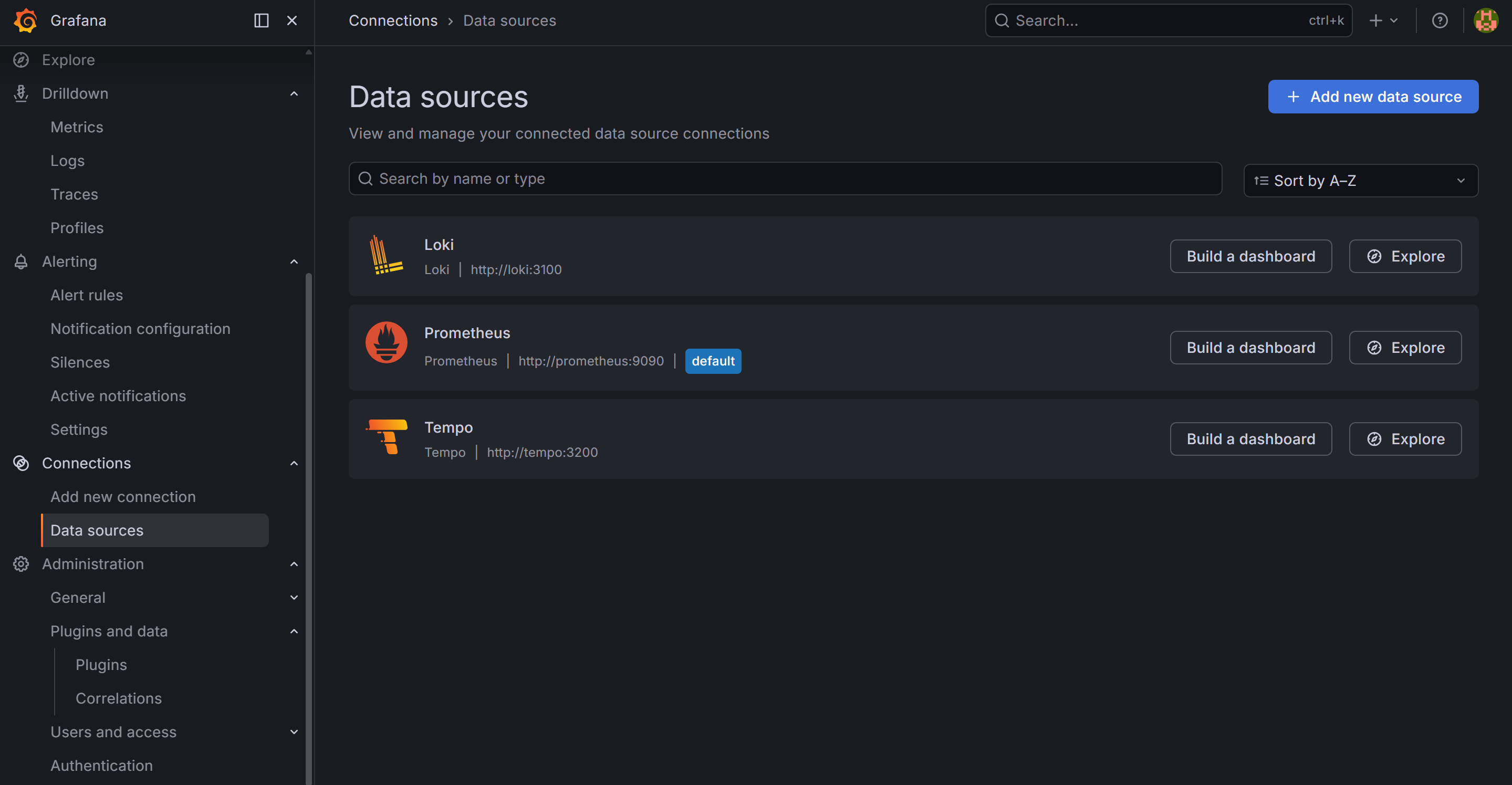
Task: Click the http://tempo:3200 URL text
Action: 543,452
